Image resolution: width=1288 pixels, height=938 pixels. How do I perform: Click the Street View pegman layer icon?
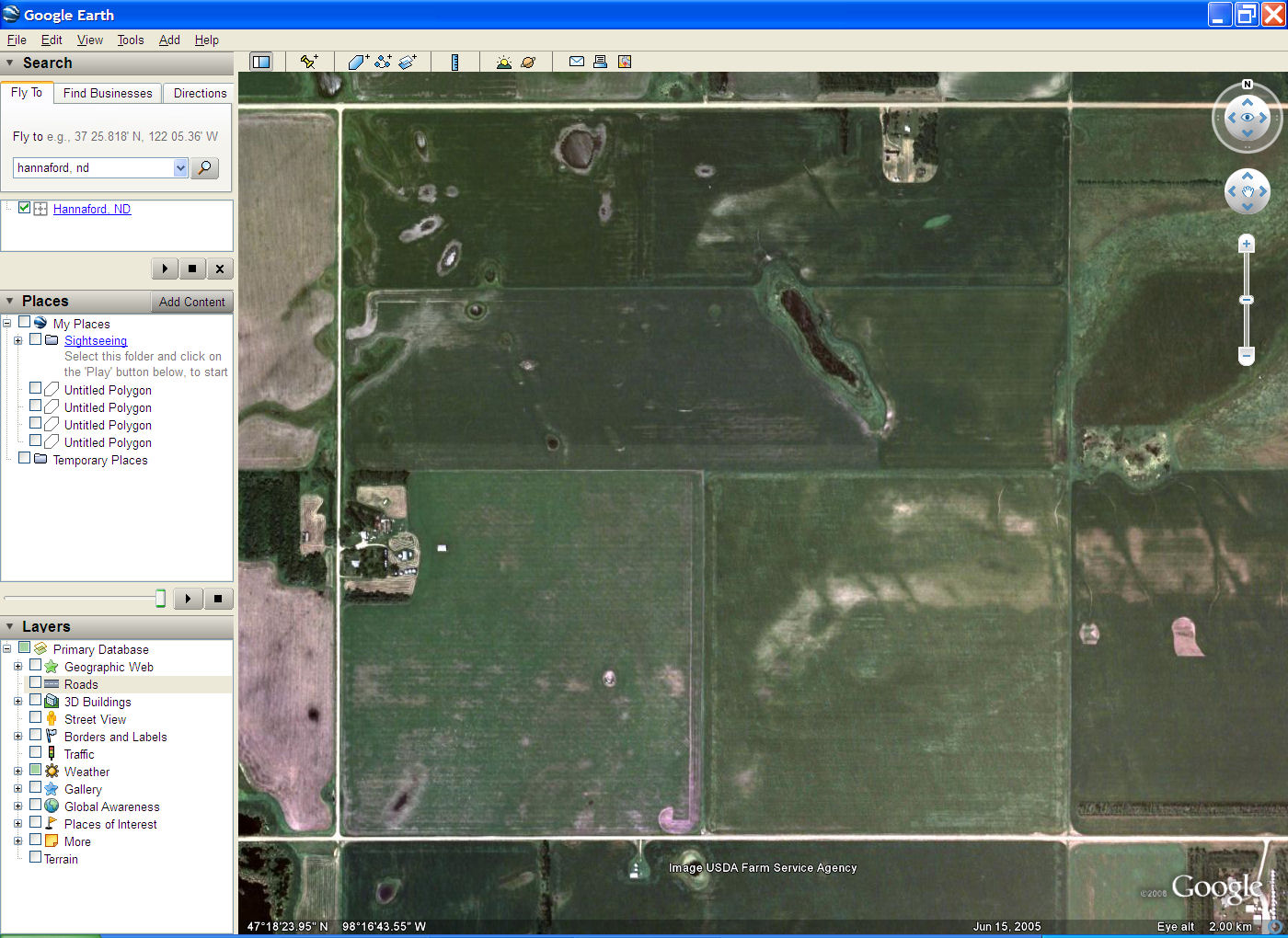coord(52,719)
